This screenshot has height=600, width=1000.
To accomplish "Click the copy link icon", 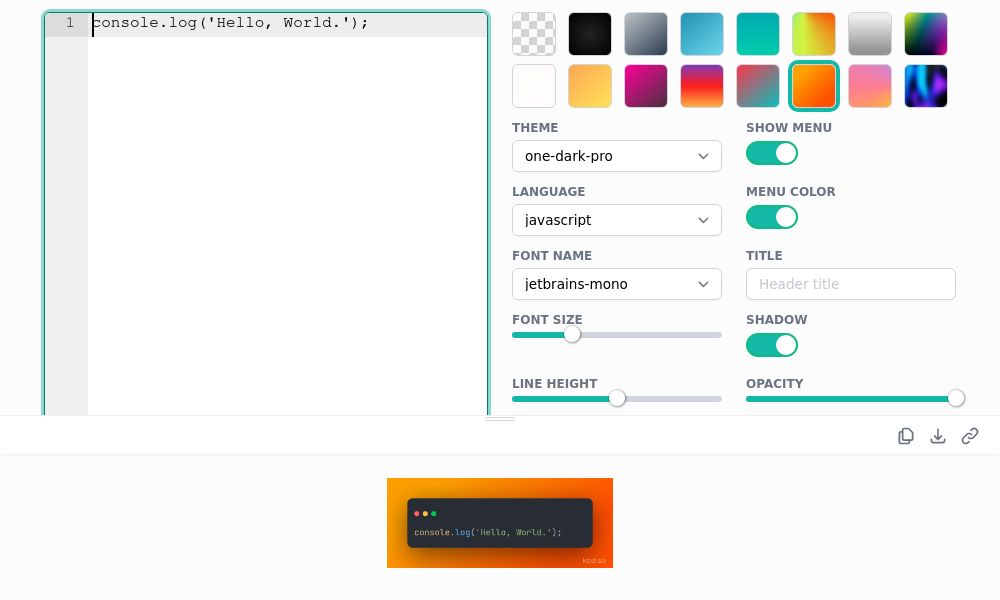I will click(970, 436).
